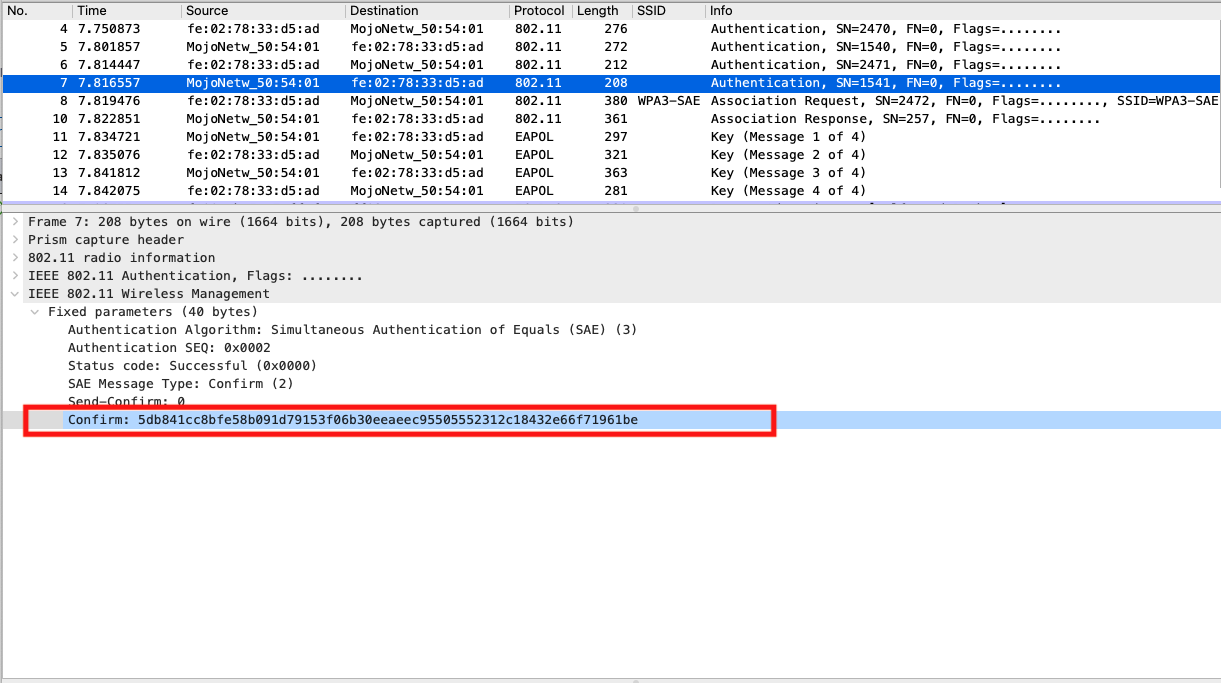1221x683 pixels.
Task: Collapse the IEEE 802.11 Wireless Management section
Action: coord(13,293)
